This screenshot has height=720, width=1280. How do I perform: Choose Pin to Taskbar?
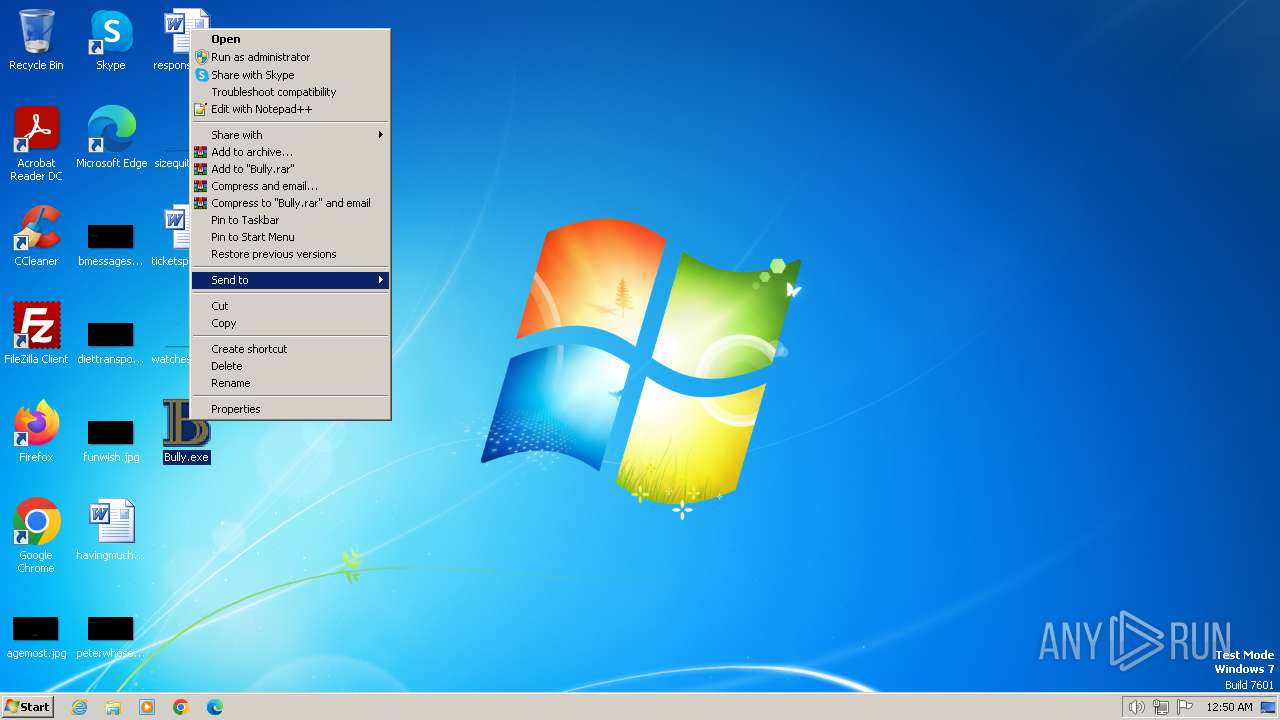point(290,220)
